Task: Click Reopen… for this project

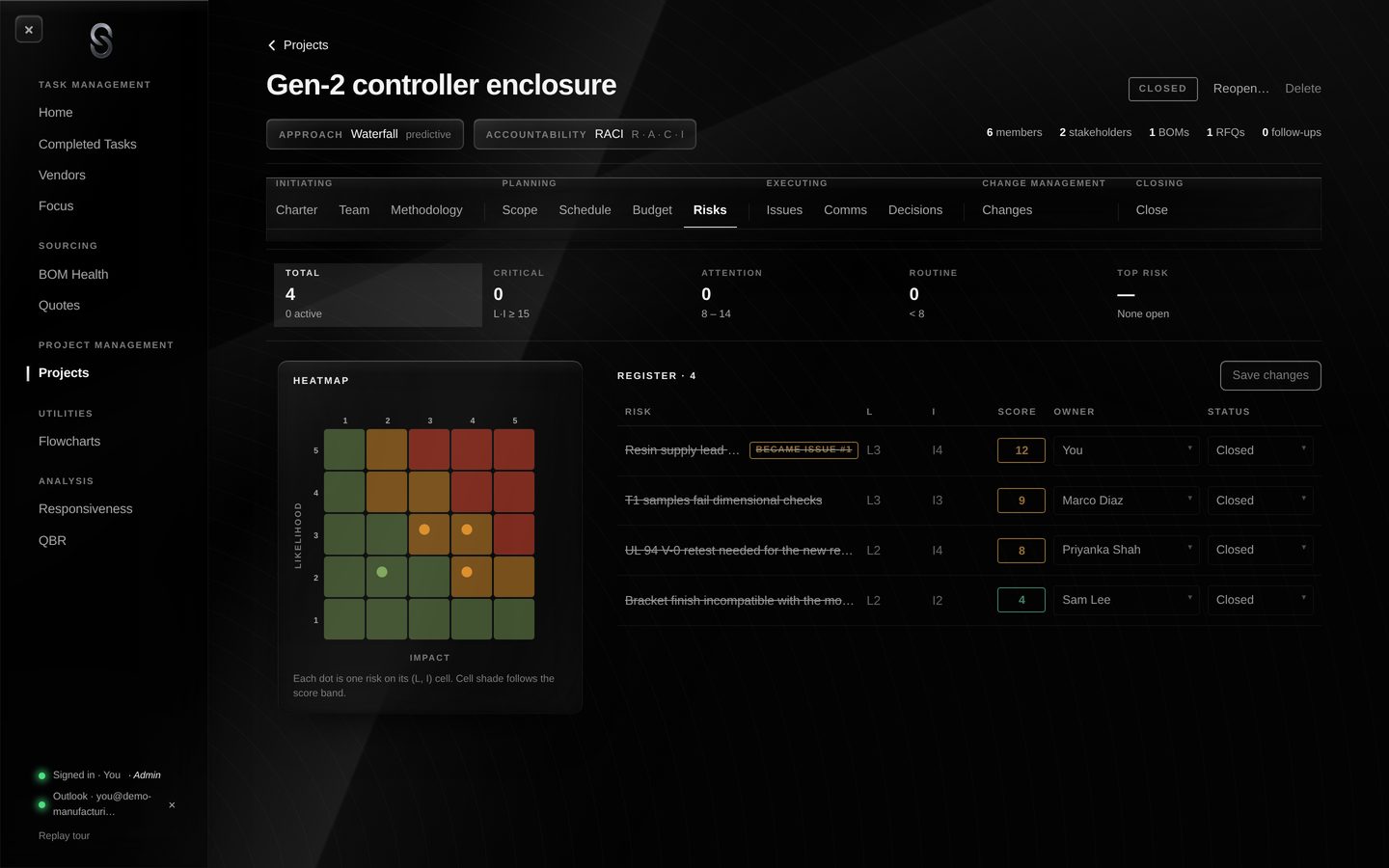Action: (x=1241, y=89)
